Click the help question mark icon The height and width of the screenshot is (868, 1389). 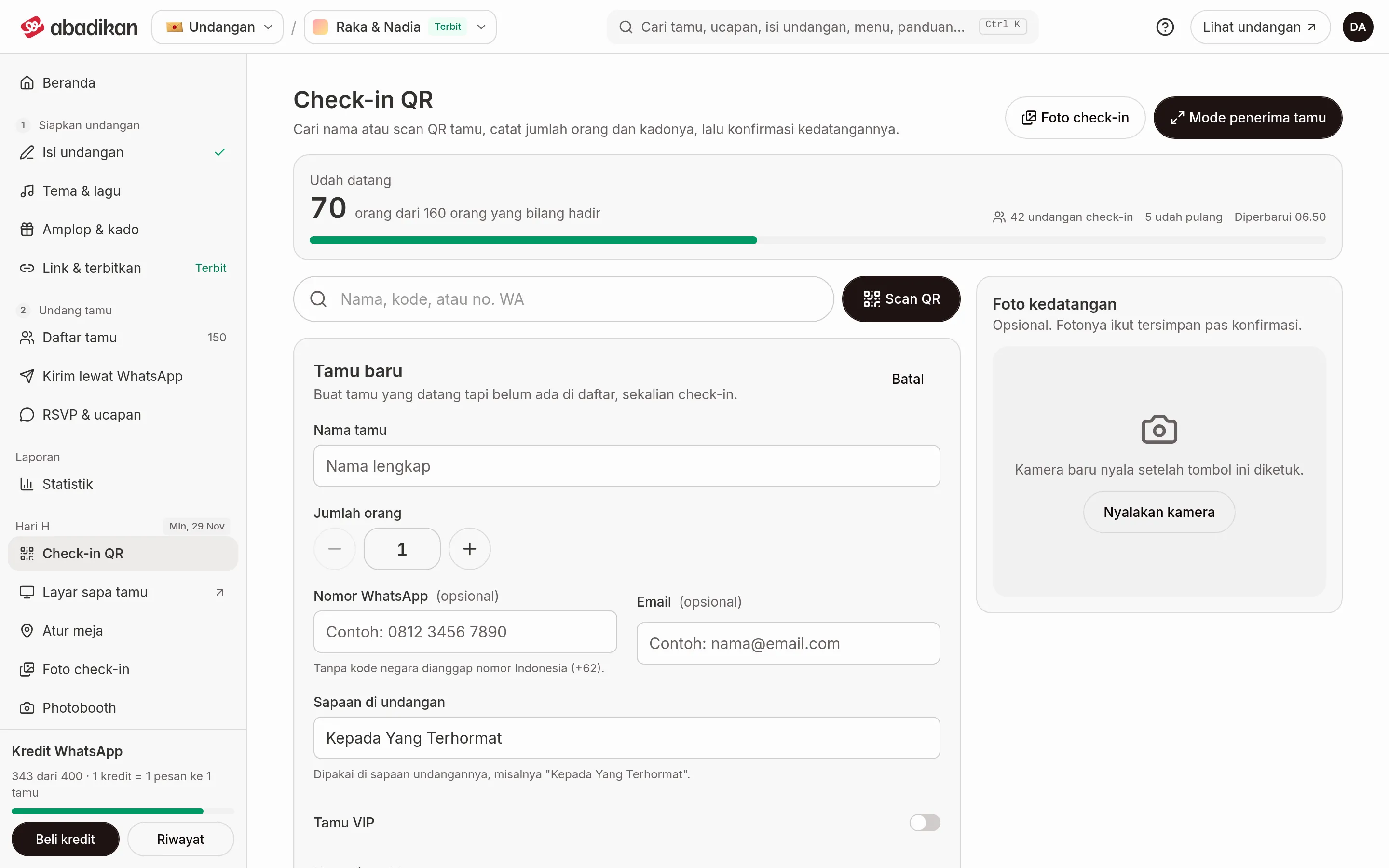click(x=1165, y=27)
